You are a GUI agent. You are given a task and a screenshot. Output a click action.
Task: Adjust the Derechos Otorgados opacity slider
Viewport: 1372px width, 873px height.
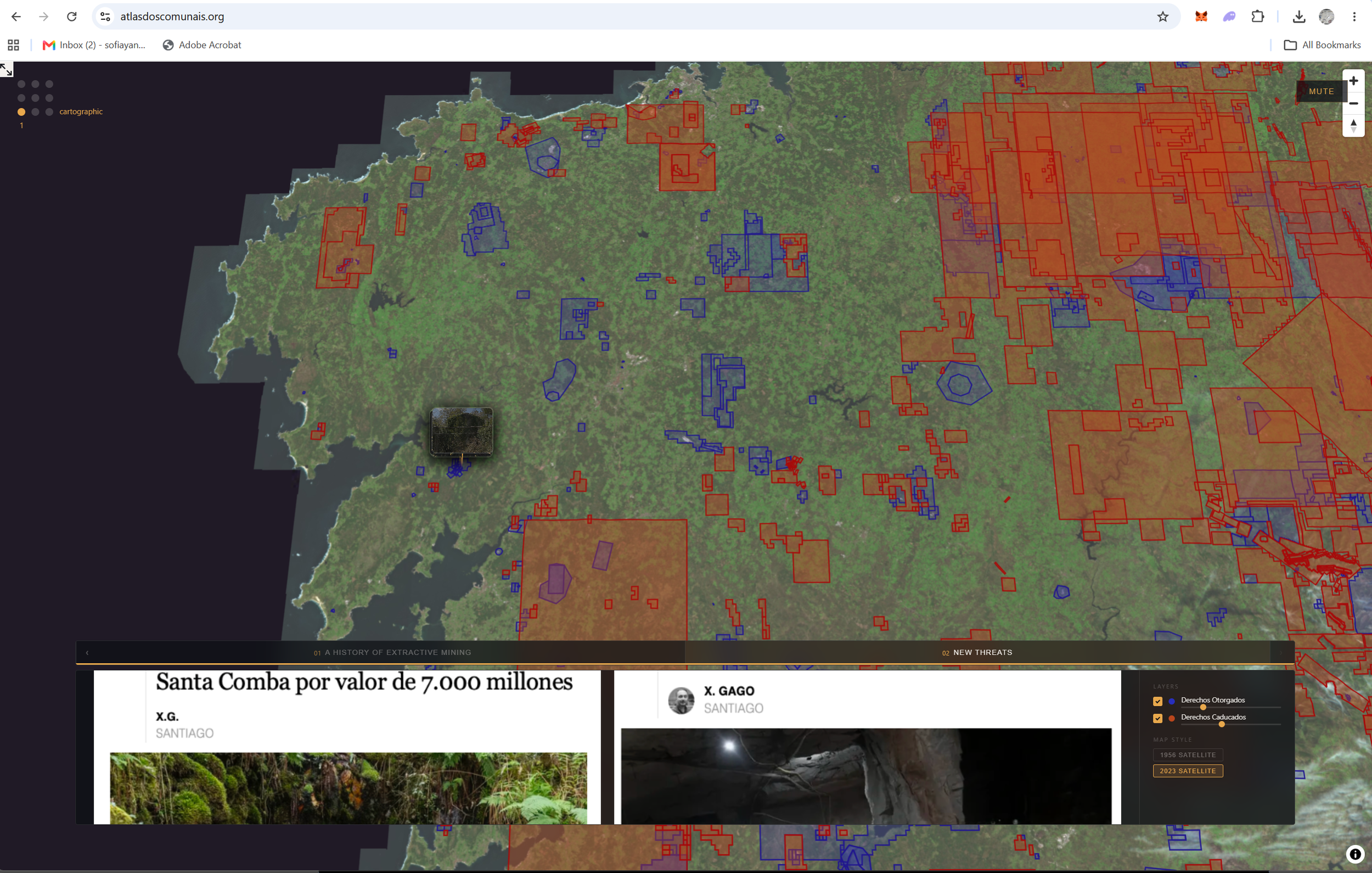click(1231, 707)
